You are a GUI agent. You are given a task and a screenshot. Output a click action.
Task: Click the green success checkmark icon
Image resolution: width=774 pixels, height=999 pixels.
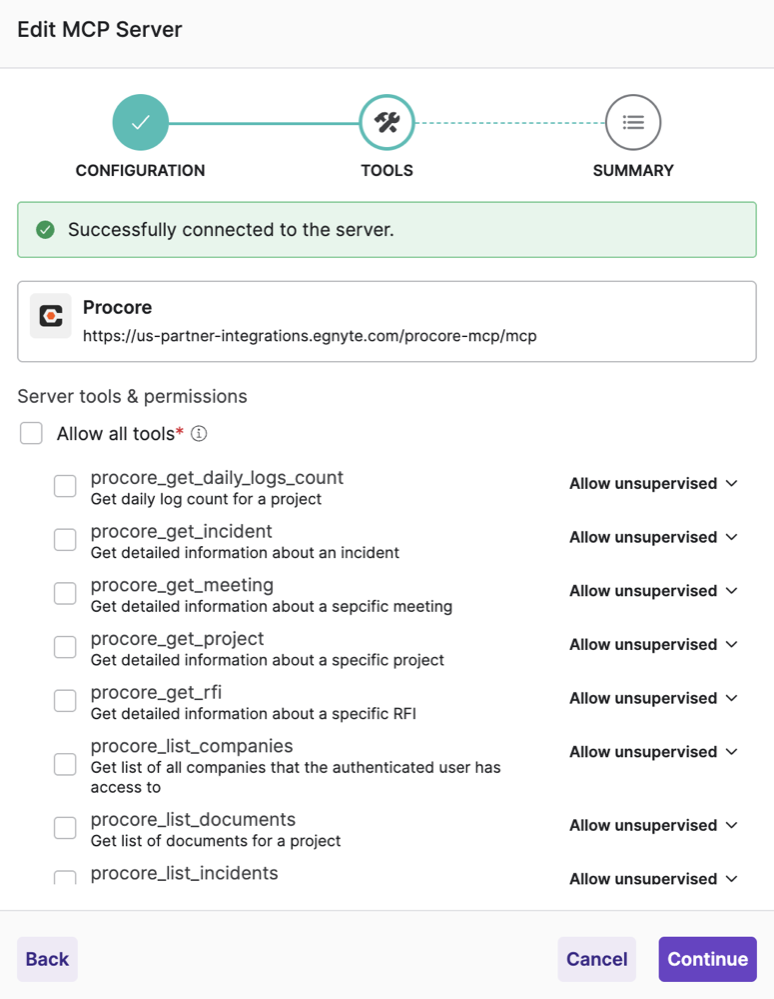tap(45, 230)
